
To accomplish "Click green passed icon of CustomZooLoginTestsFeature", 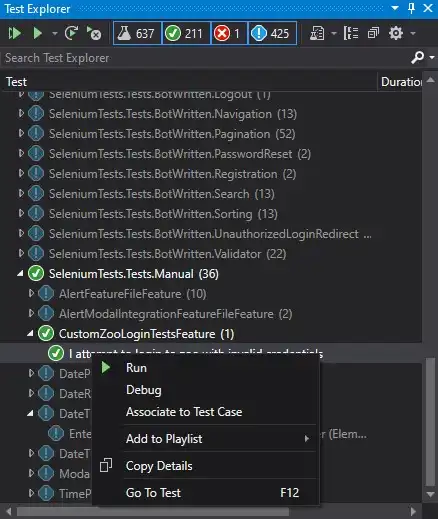I will 46,334.
